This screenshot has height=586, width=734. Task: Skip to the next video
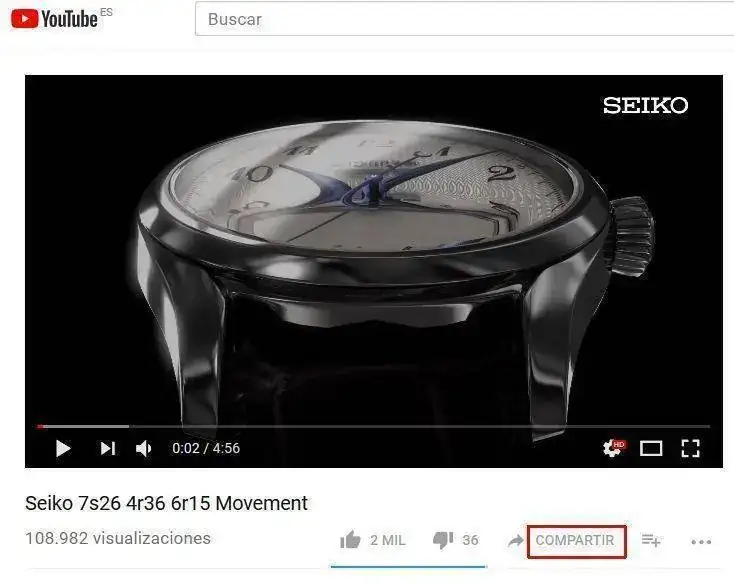pyautogui.click(x=108, y=448)
